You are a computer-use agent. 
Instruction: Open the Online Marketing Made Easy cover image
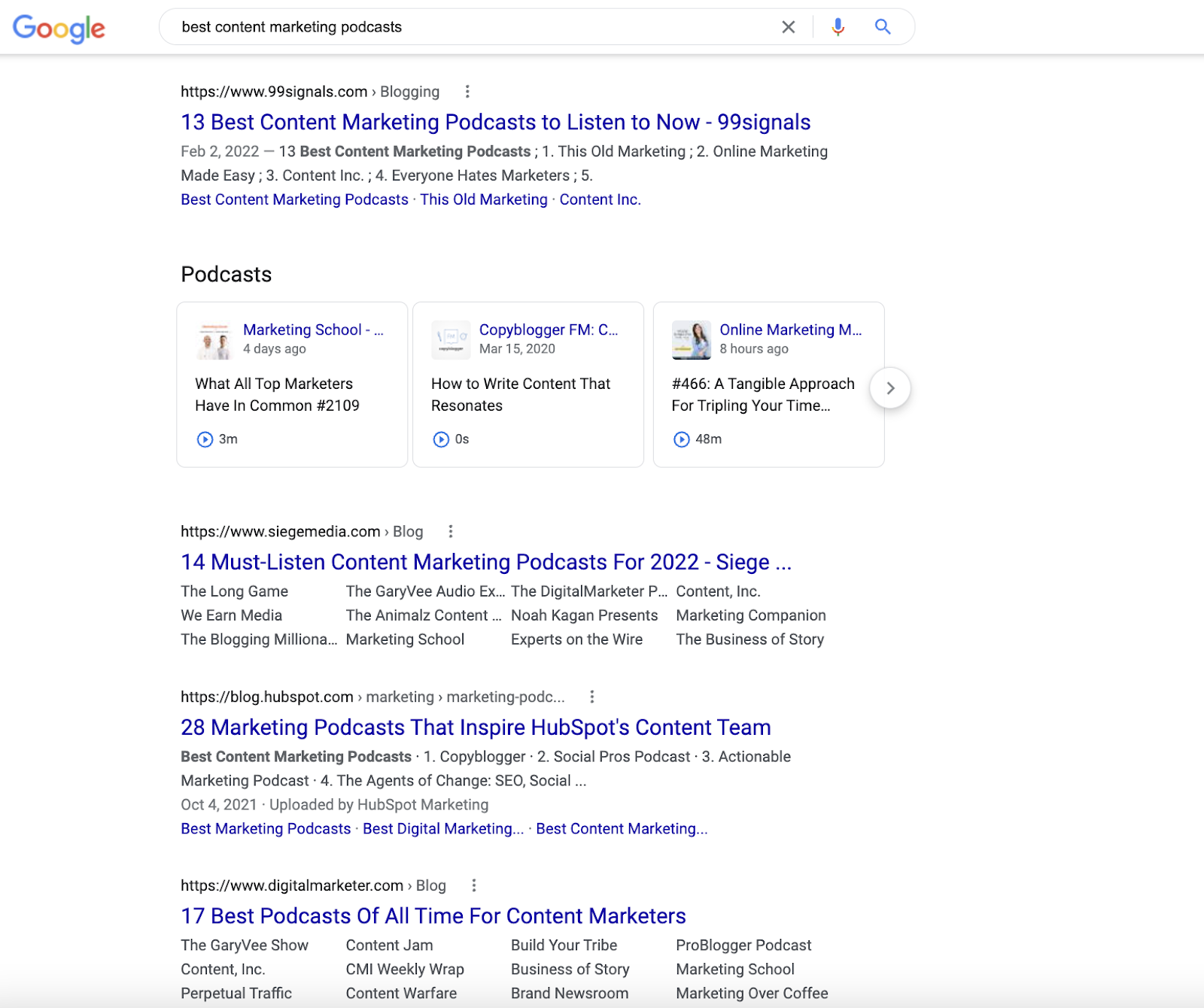[x=691, y=340]
